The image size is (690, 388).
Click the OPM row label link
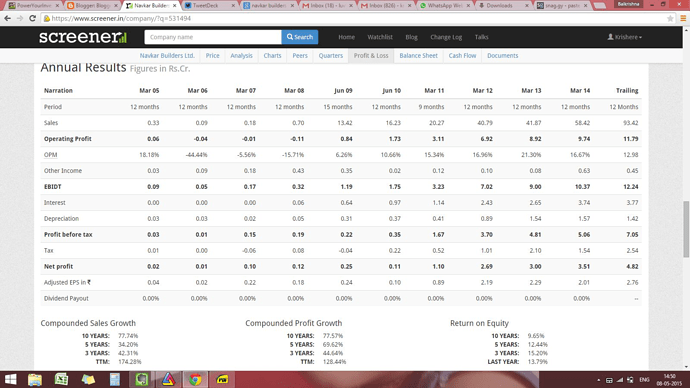[50, 155]
